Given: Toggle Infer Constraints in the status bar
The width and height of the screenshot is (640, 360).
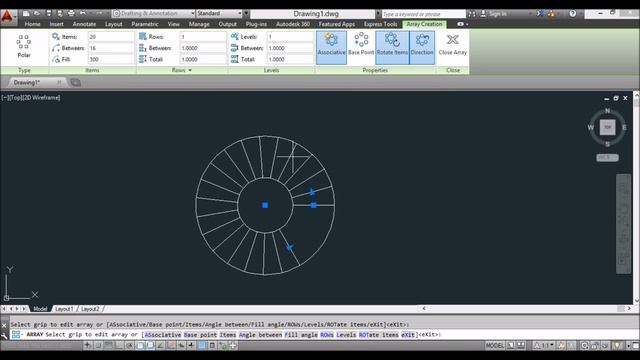Looking at the screenshot, I should 88,345.
